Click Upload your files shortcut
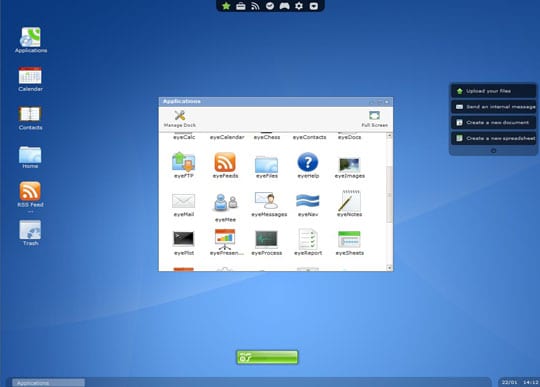The height and width of the screenshot is (387, 540). click(x=494, y=91)
